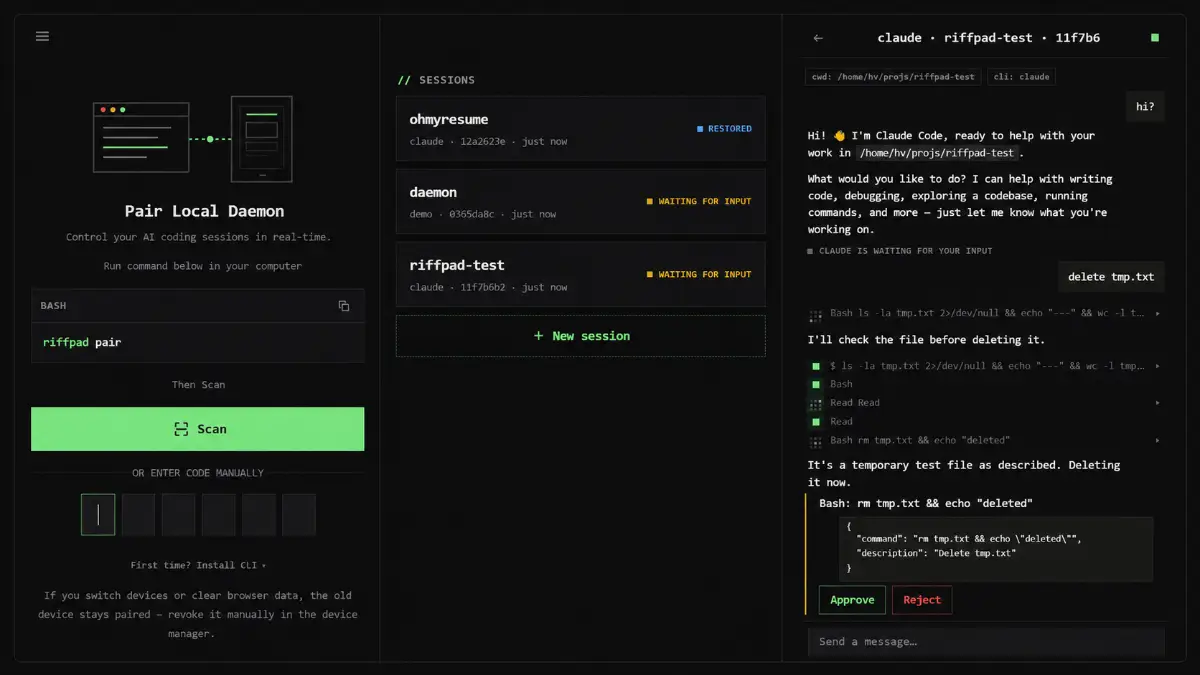Click the 'hi?' user message bubble

(x=1145, y=107)
